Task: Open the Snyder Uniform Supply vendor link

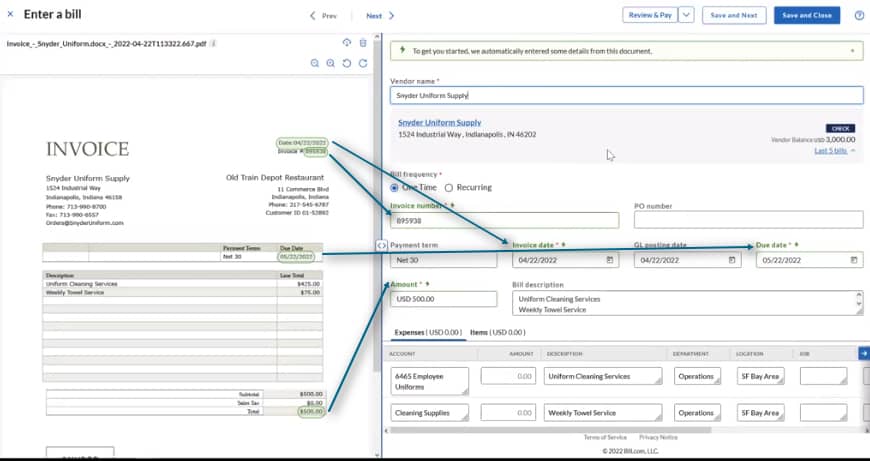Action: click(x=439, y=123)
